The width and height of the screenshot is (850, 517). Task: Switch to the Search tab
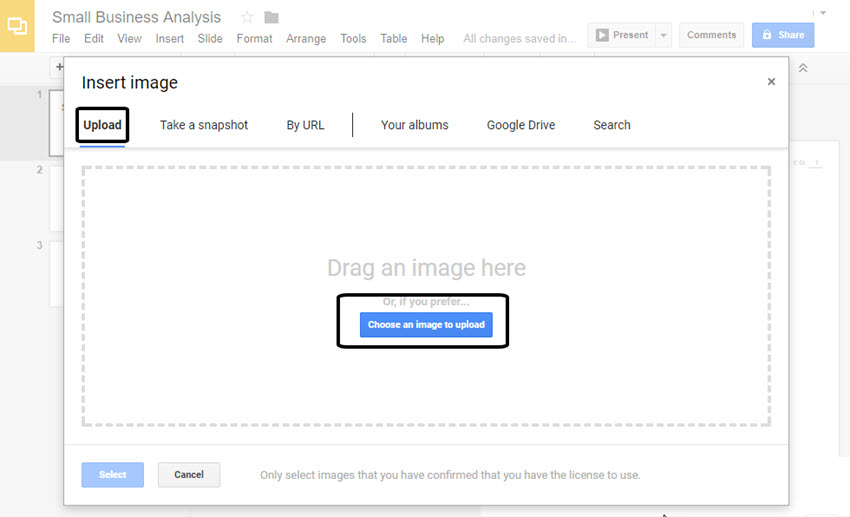tap(611, 125)
